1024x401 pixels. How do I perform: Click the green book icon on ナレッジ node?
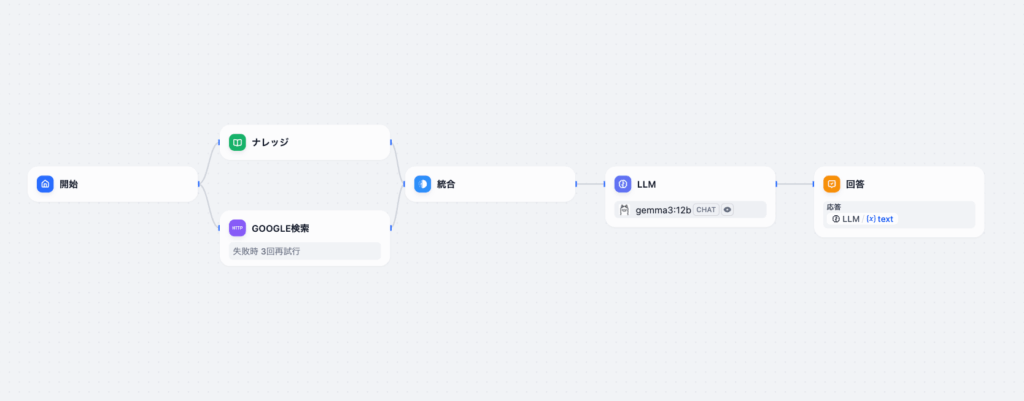237,142
